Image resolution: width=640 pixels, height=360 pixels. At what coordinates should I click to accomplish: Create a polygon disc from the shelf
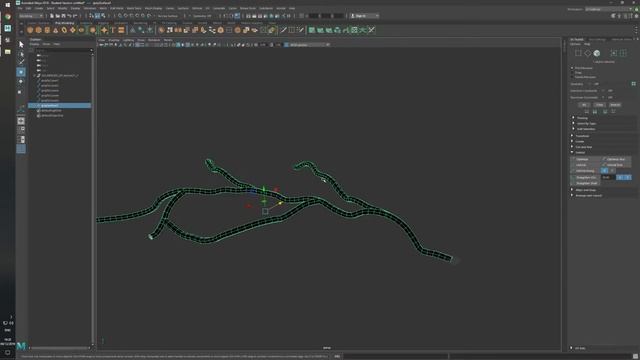pyautogui.click(x=81, y=30)
